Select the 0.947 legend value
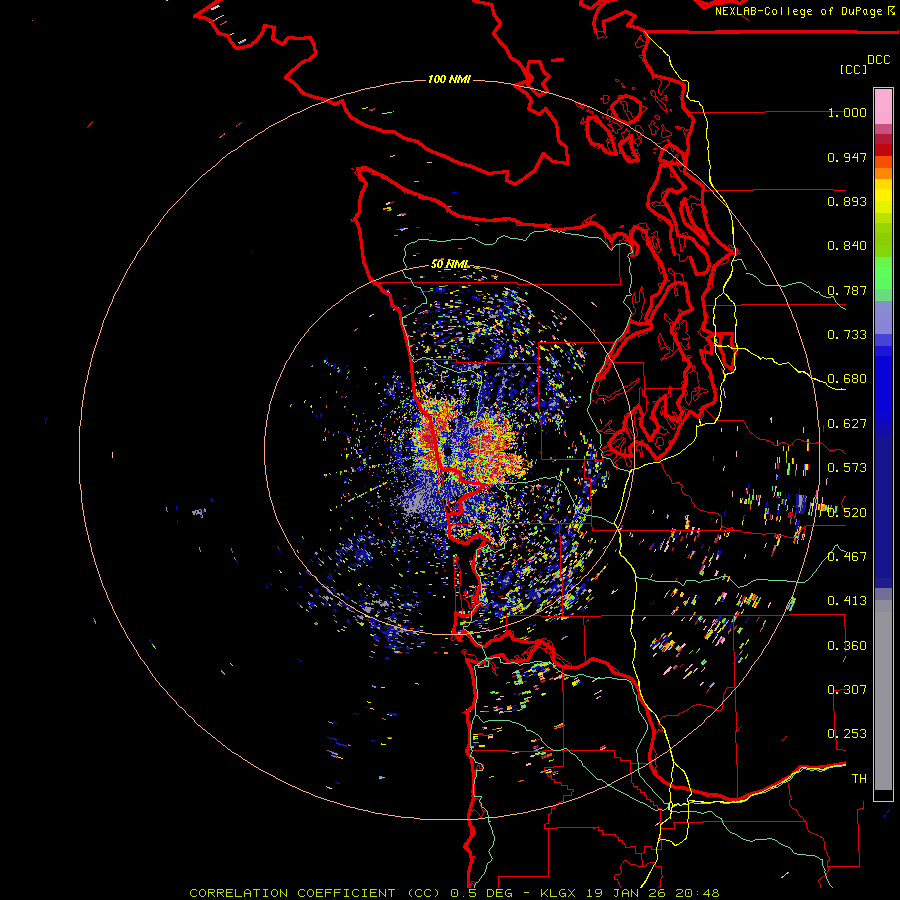The image size is (900, 900). click(x=847, y=157)
